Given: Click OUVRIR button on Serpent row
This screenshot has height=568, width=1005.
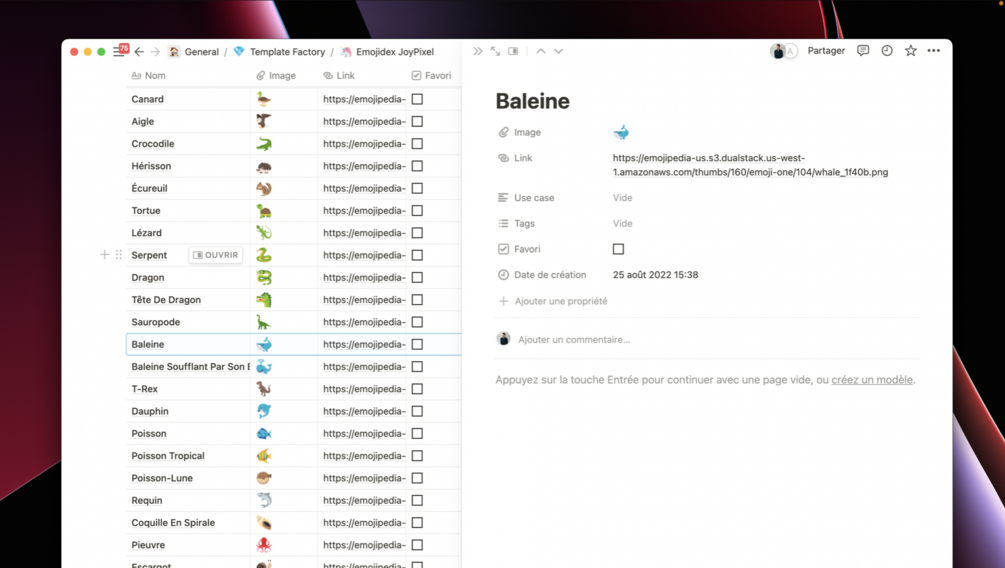Looking at the screenshot, I should point(215,255).
